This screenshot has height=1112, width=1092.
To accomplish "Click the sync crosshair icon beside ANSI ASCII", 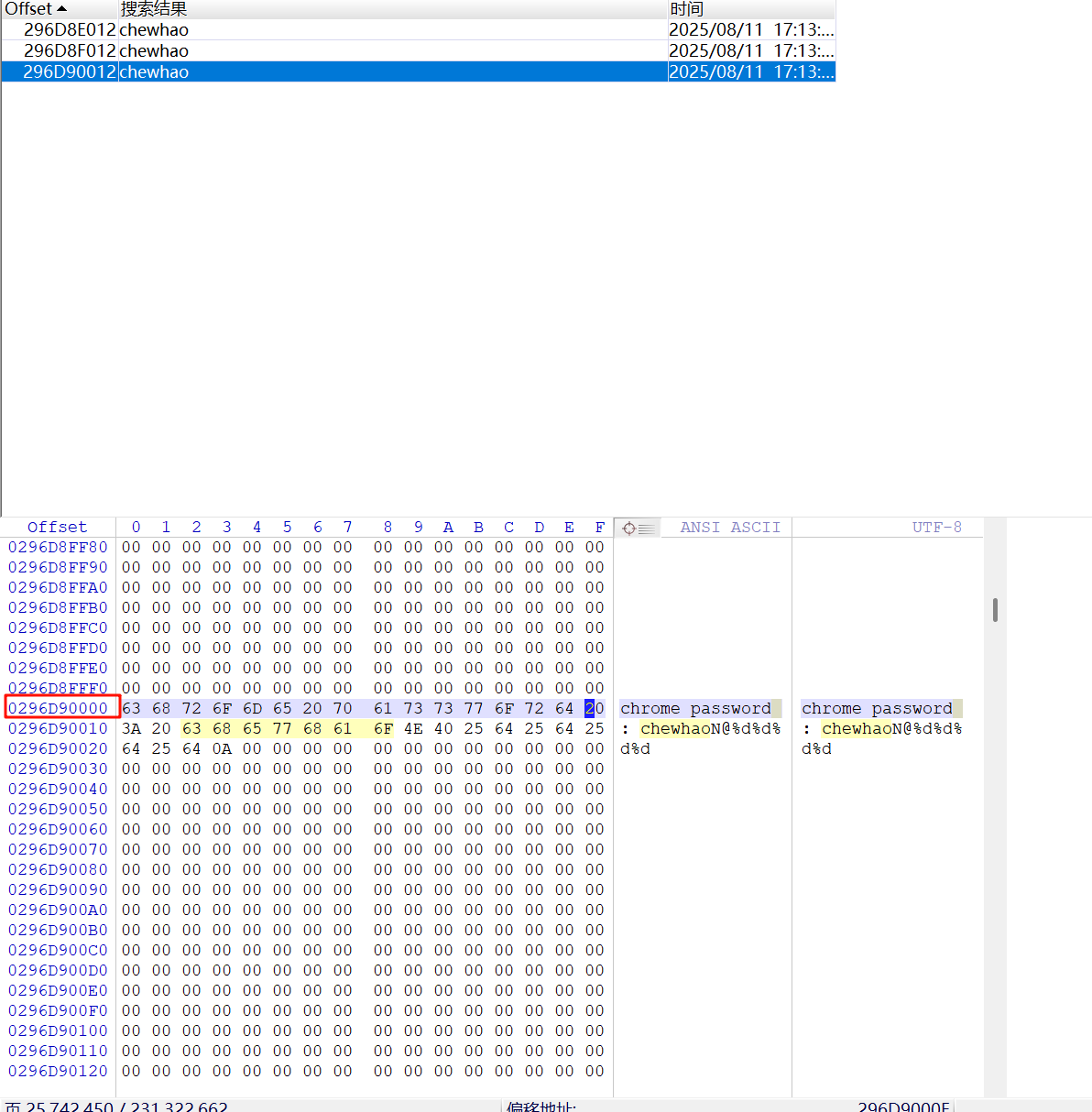I will click(637, 528).
